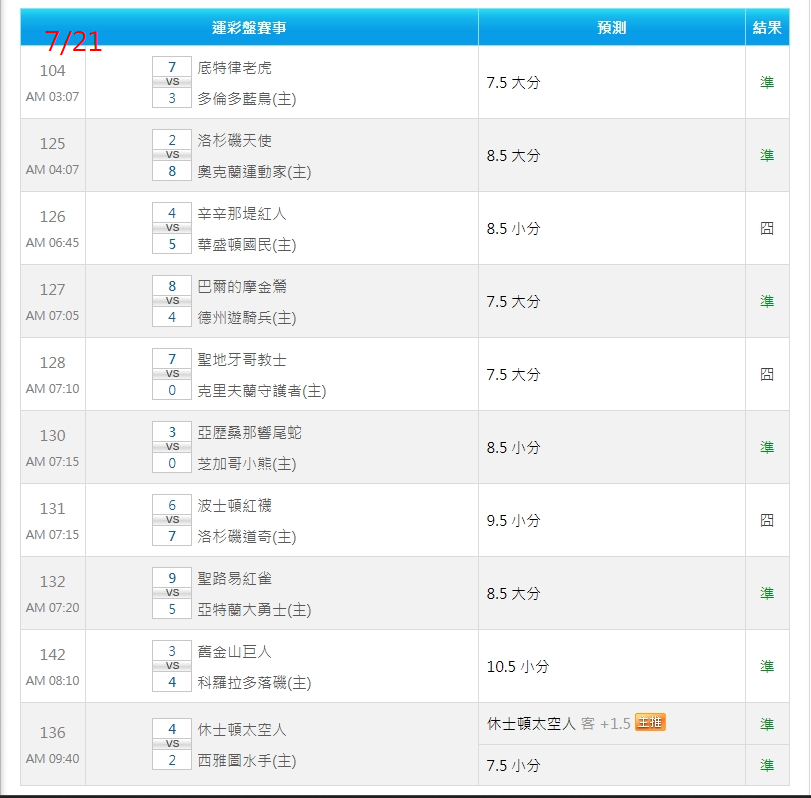Click the 囧 result icon for game 128
This screenshot has height=798, width=811.
click(x=767, y=374)
